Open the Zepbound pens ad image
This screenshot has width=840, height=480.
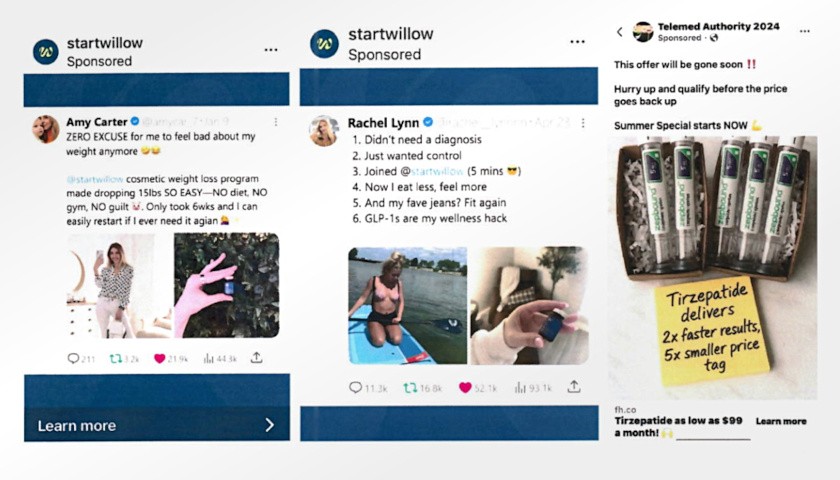[713, 267]
